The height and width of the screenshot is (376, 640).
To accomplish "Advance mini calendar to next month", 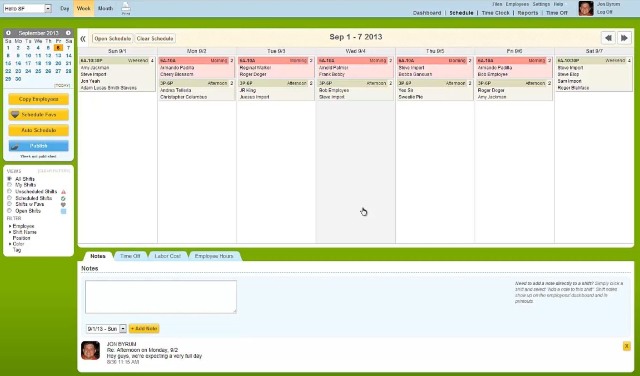I will (68, 33).
